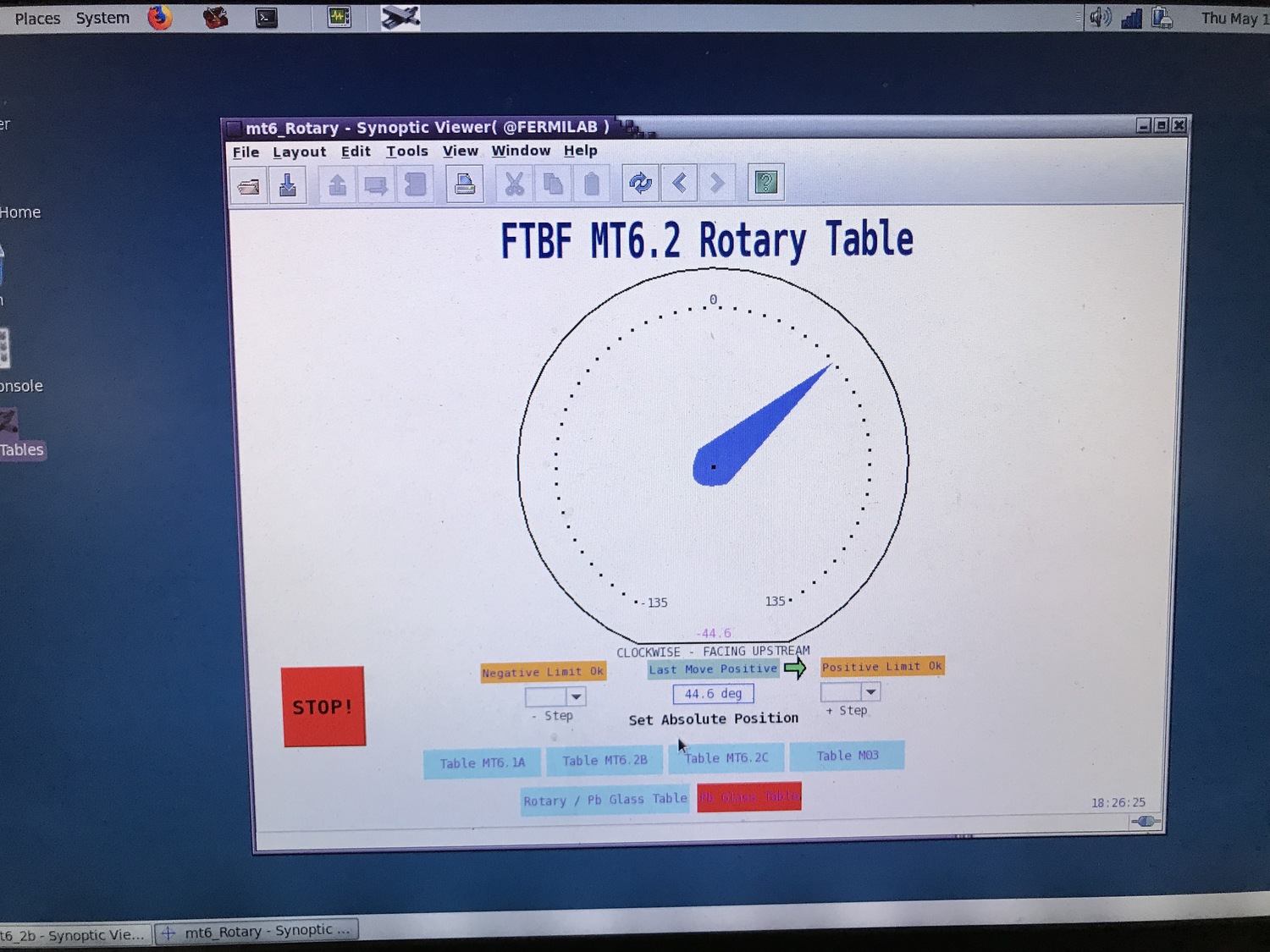Screen dimensions: 1270x952
Task: Click the refresh display icon
Action: tap(641, 183)
